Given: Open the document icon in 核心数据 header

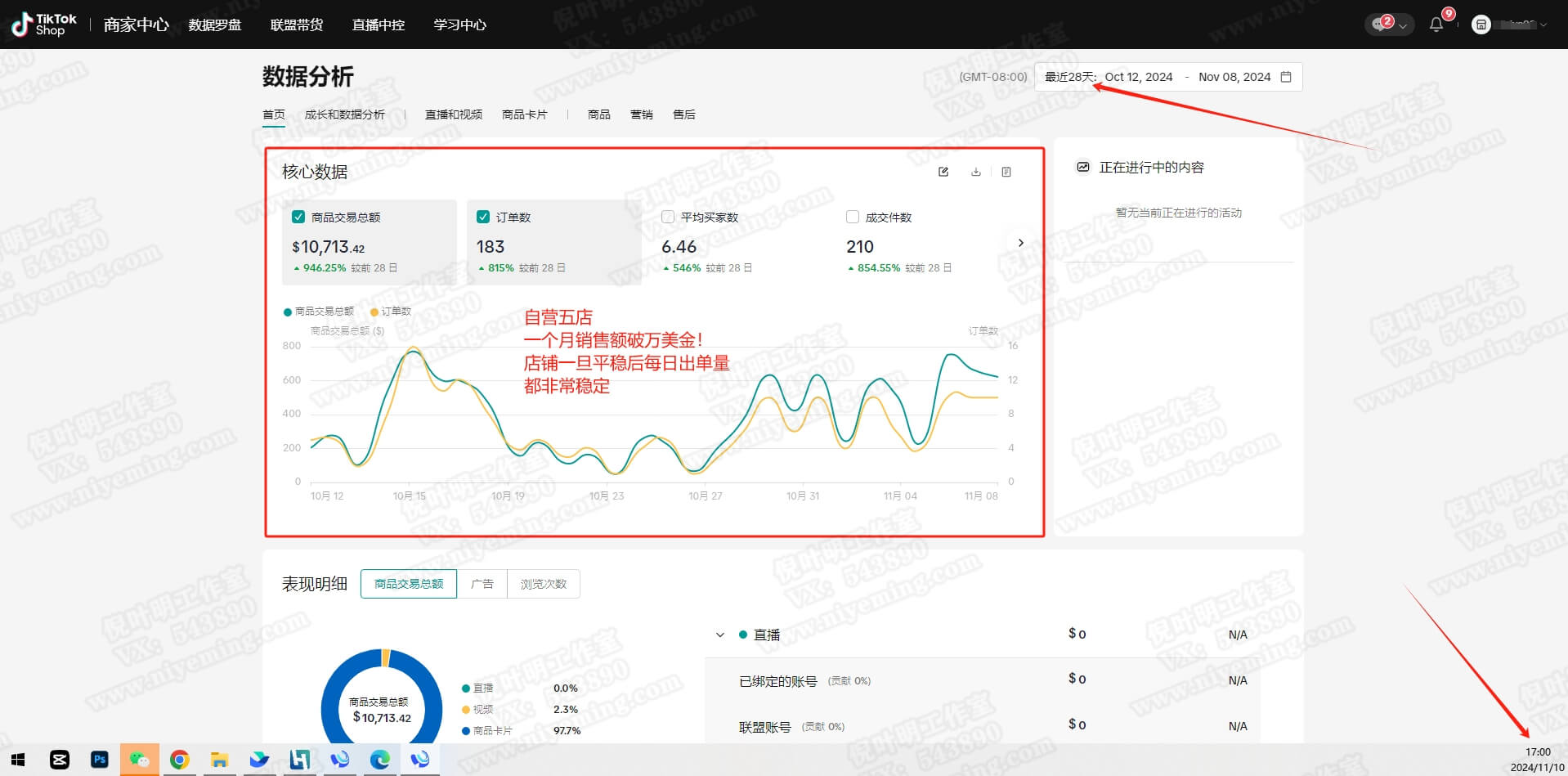Looking at the screenshot, I should click(1006, 172).
